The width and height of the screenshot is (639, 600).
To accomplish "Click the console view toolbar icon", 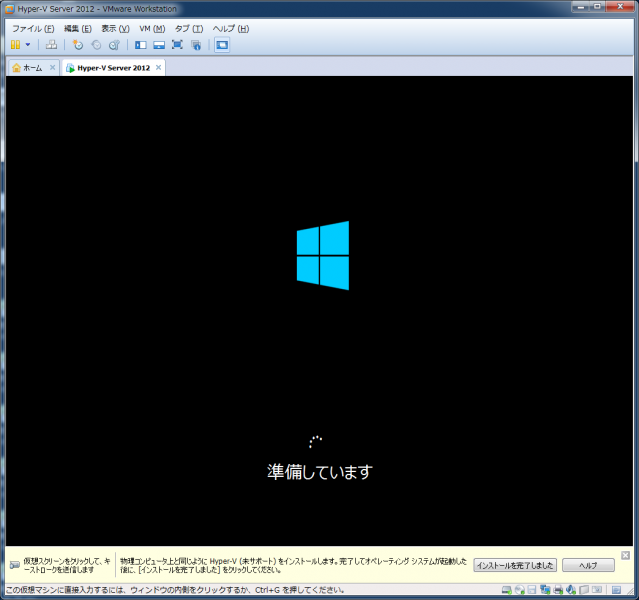I will pos(222,44).
